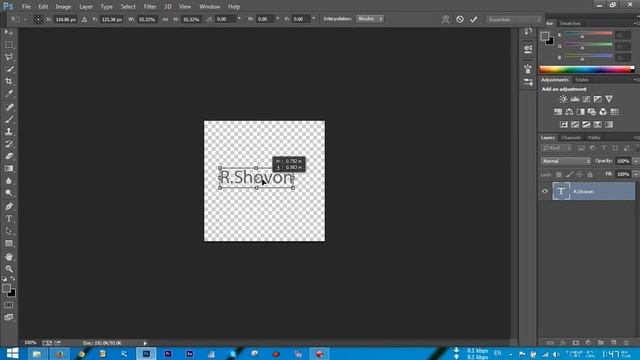
Task: Open the Interpolation dropdown
Action: [x=370, y=19]
